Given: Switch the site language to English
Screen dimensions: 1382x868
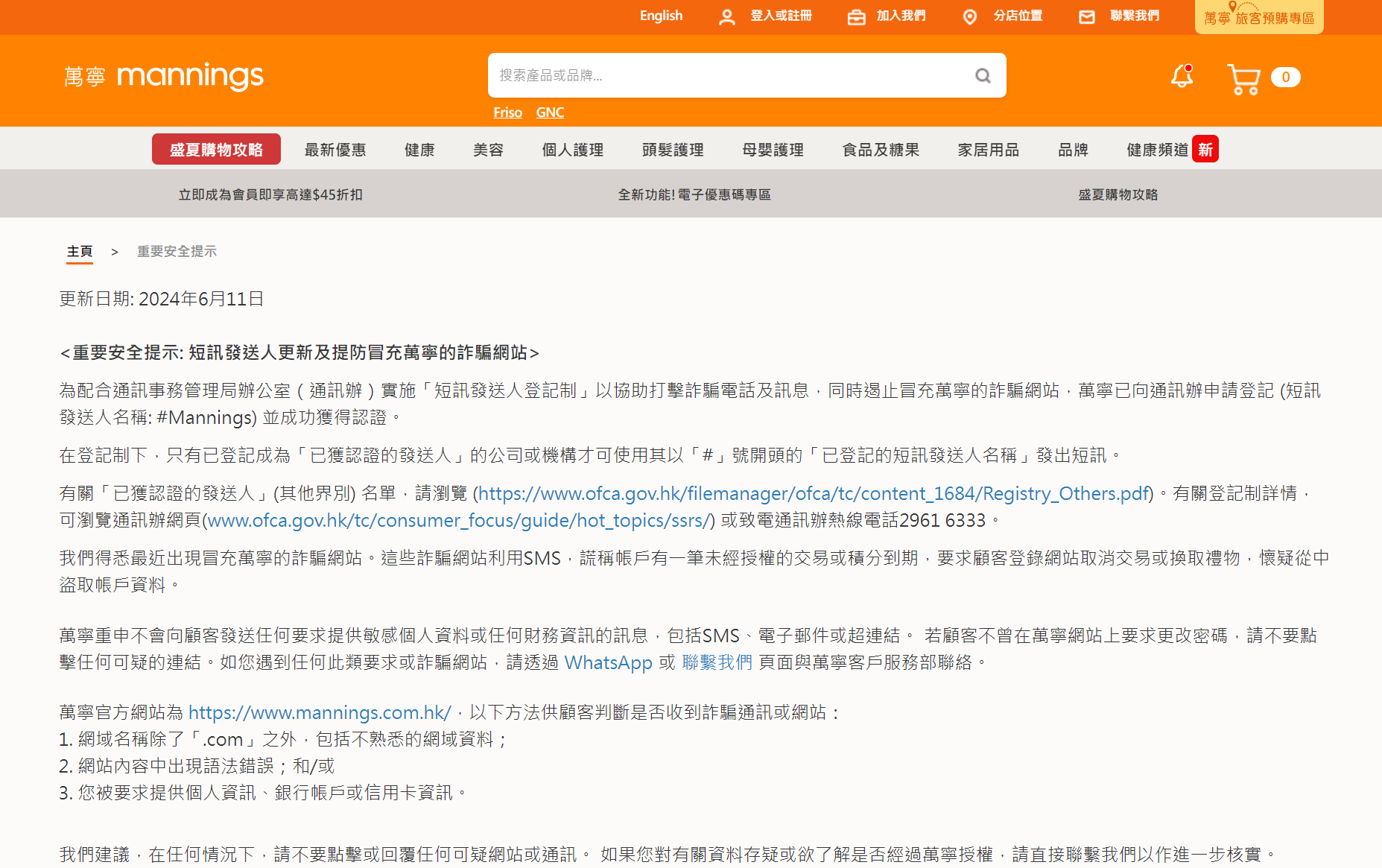Looking at the screenshot, I should coord(660,16).
